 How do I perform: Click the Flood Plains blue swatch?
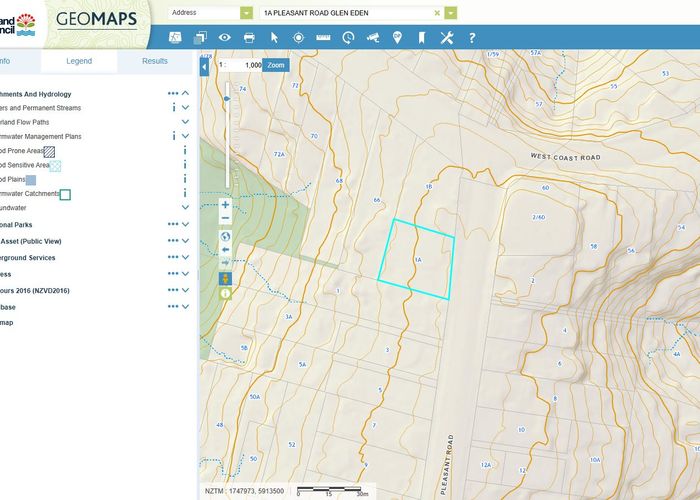point(31,180)
